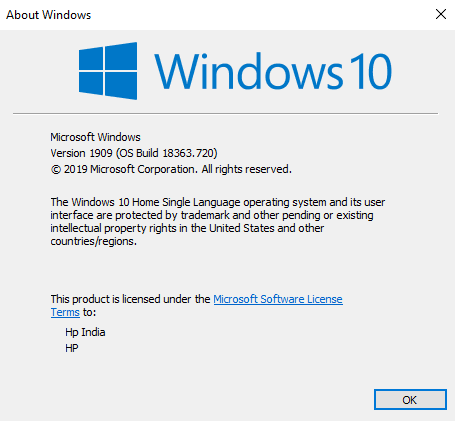The image size is (455, 421).
Task: Close the About Windows dialog
Action: coord(441,14)
